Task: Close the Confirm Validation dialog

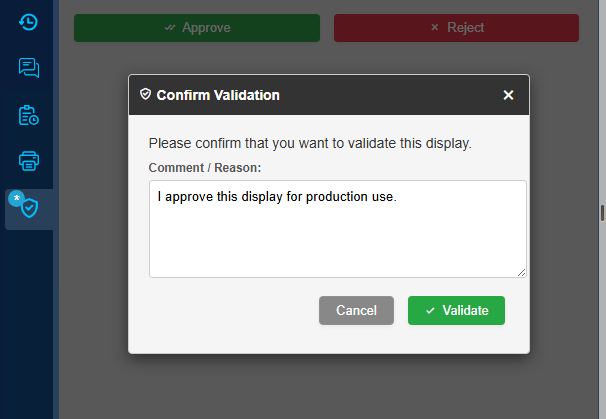Action: click(x=508, y=95)
